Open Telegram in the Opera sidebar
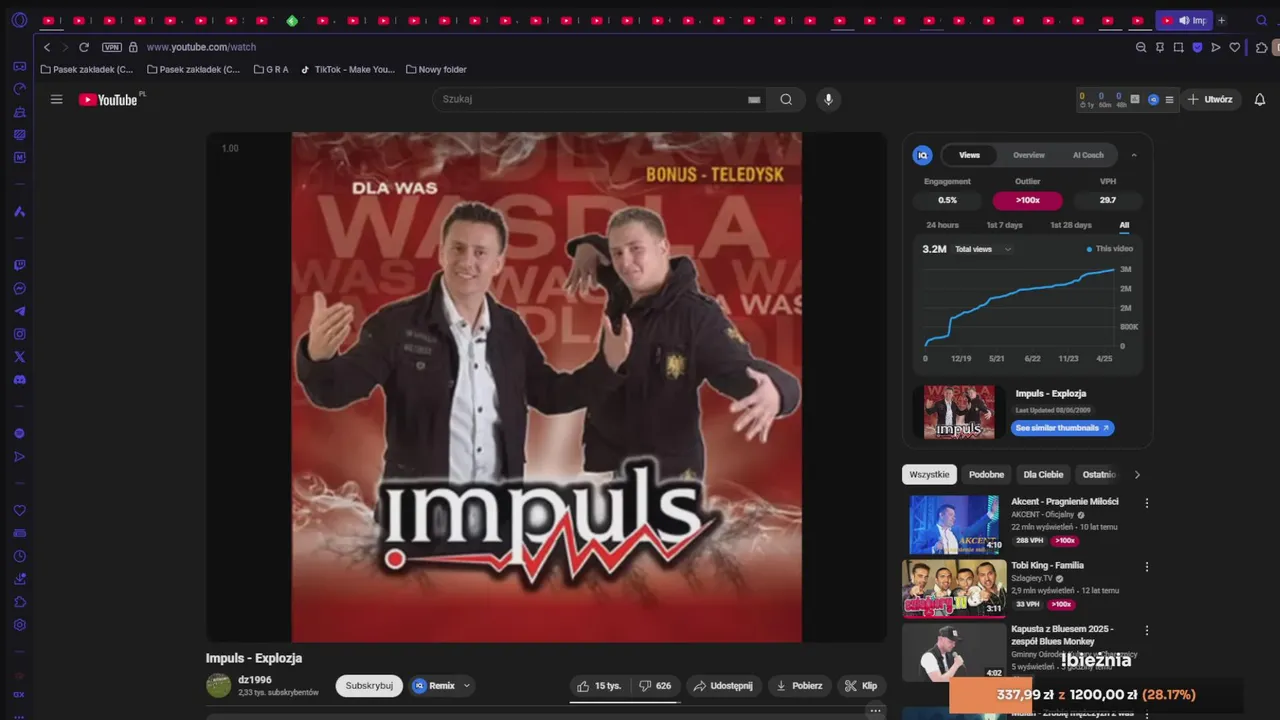Viewport: 1280px width, 720px height. tap(19, 311)
